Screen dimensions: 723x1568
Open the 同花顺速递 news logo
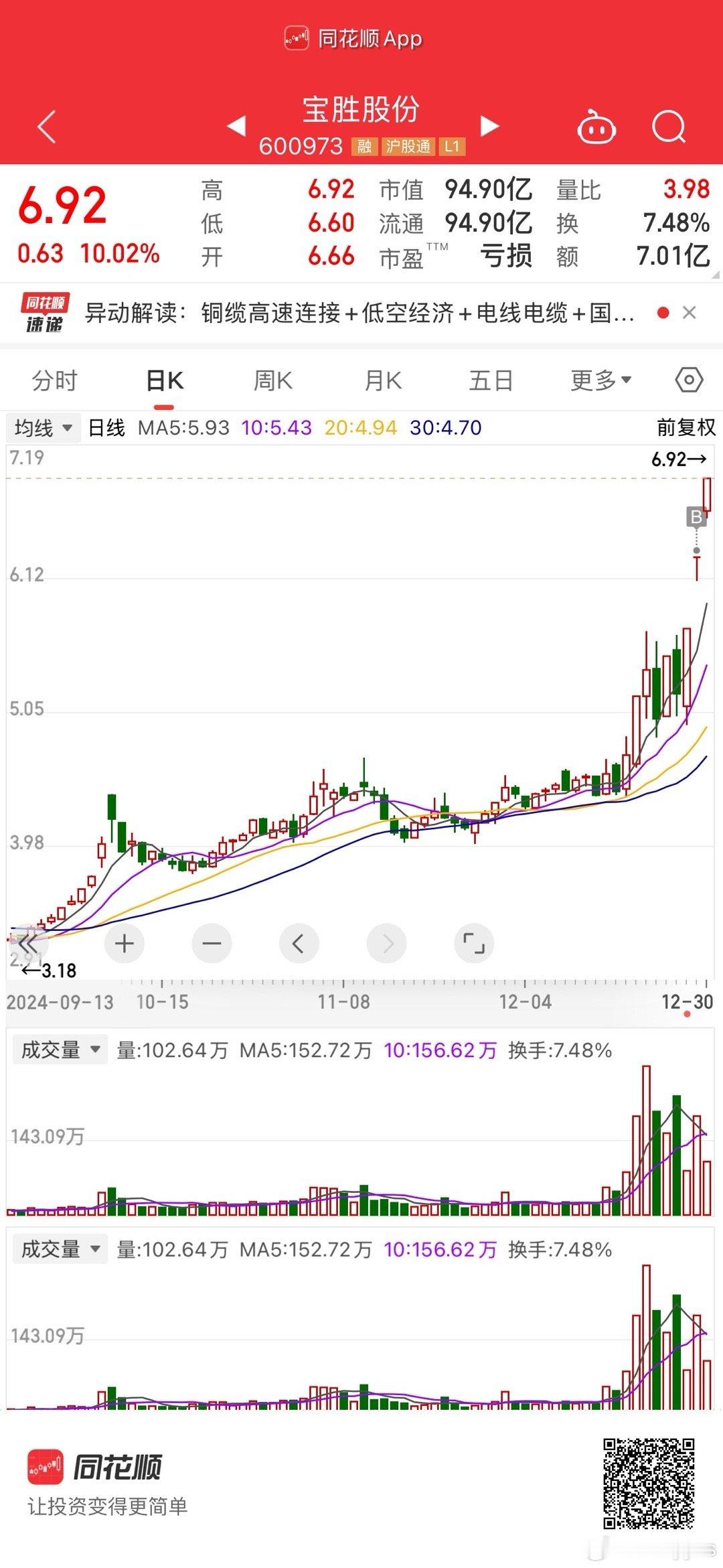[x=45, y=313]
